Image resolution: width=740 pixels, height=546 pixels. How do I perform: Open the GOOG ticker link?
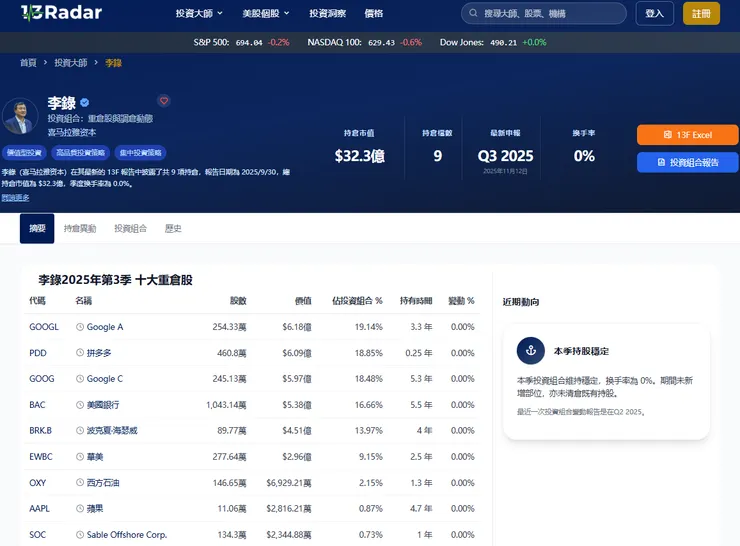[42, 378]
